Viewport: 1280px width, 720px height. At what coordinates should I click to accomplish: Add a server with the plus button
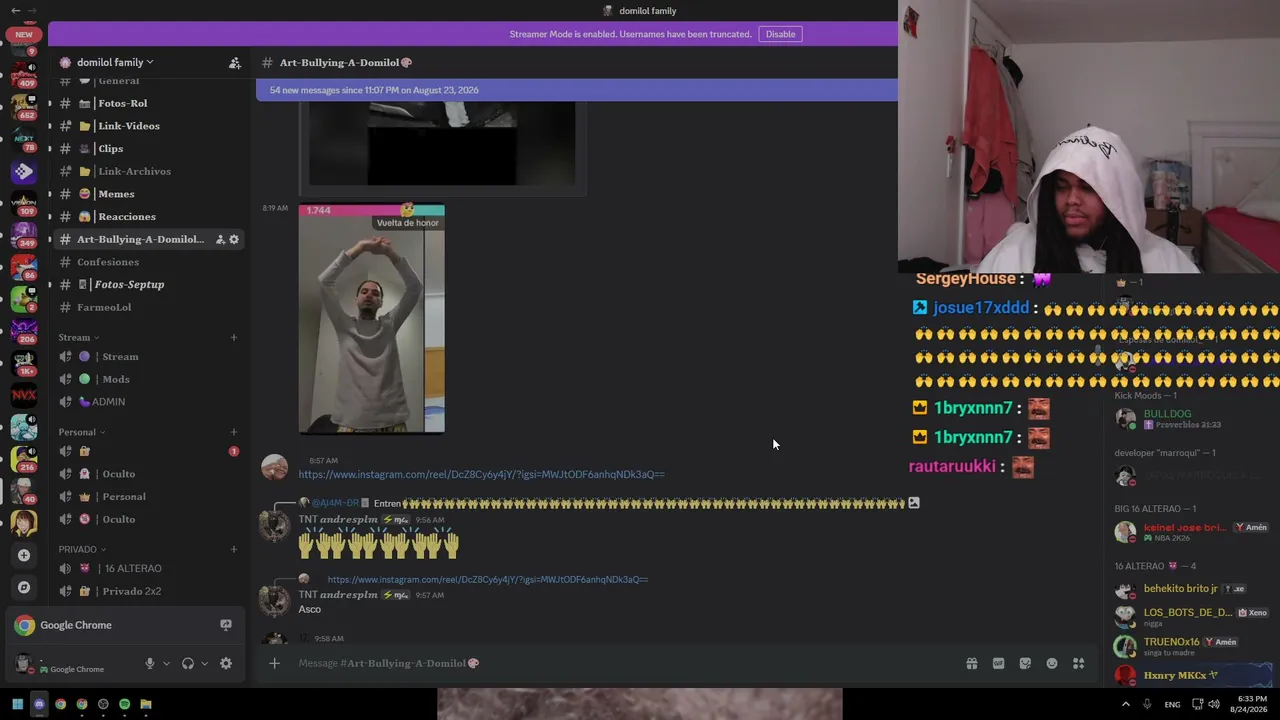24,555
